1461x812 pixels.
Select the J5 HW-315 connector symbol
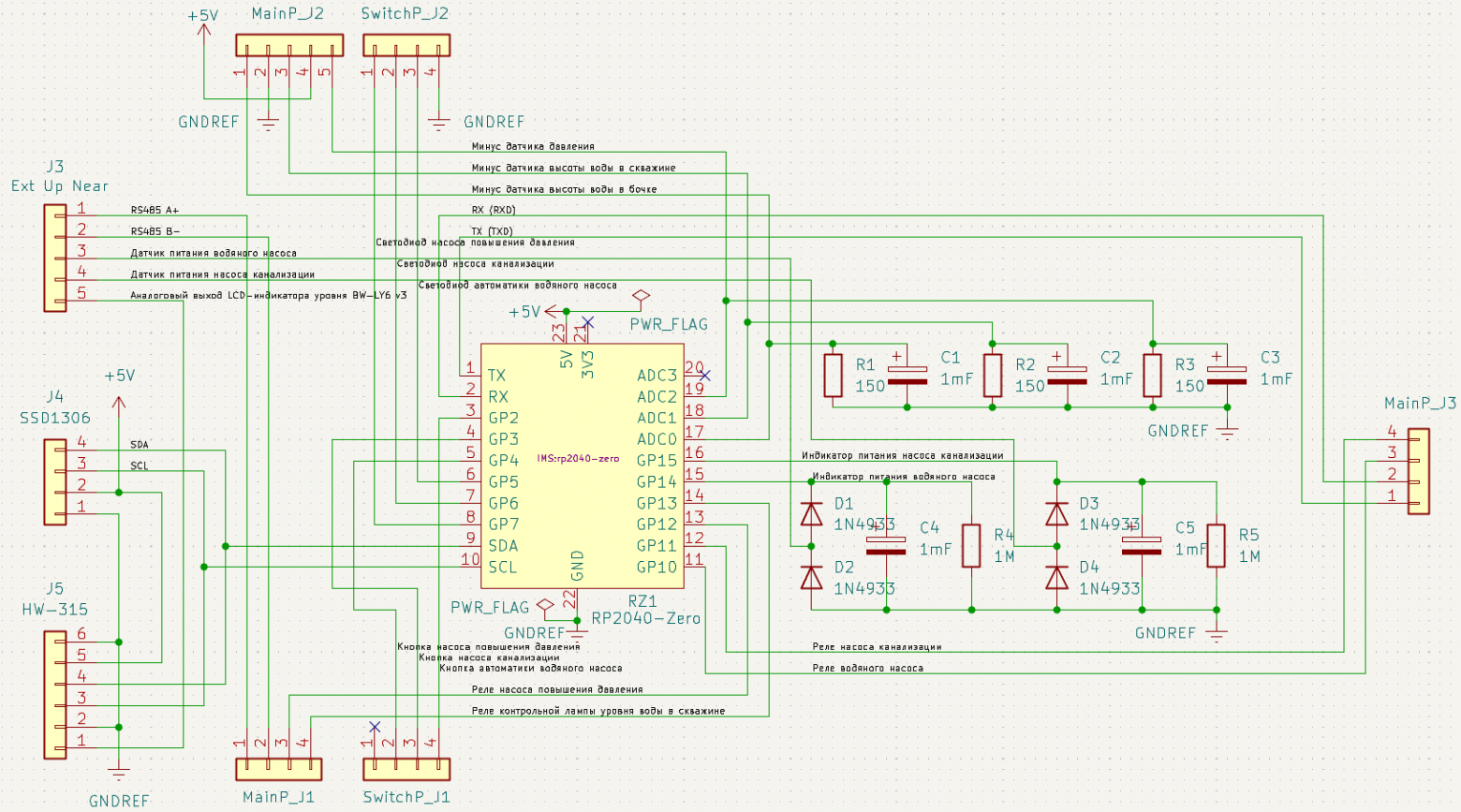(x=54, y=694)
